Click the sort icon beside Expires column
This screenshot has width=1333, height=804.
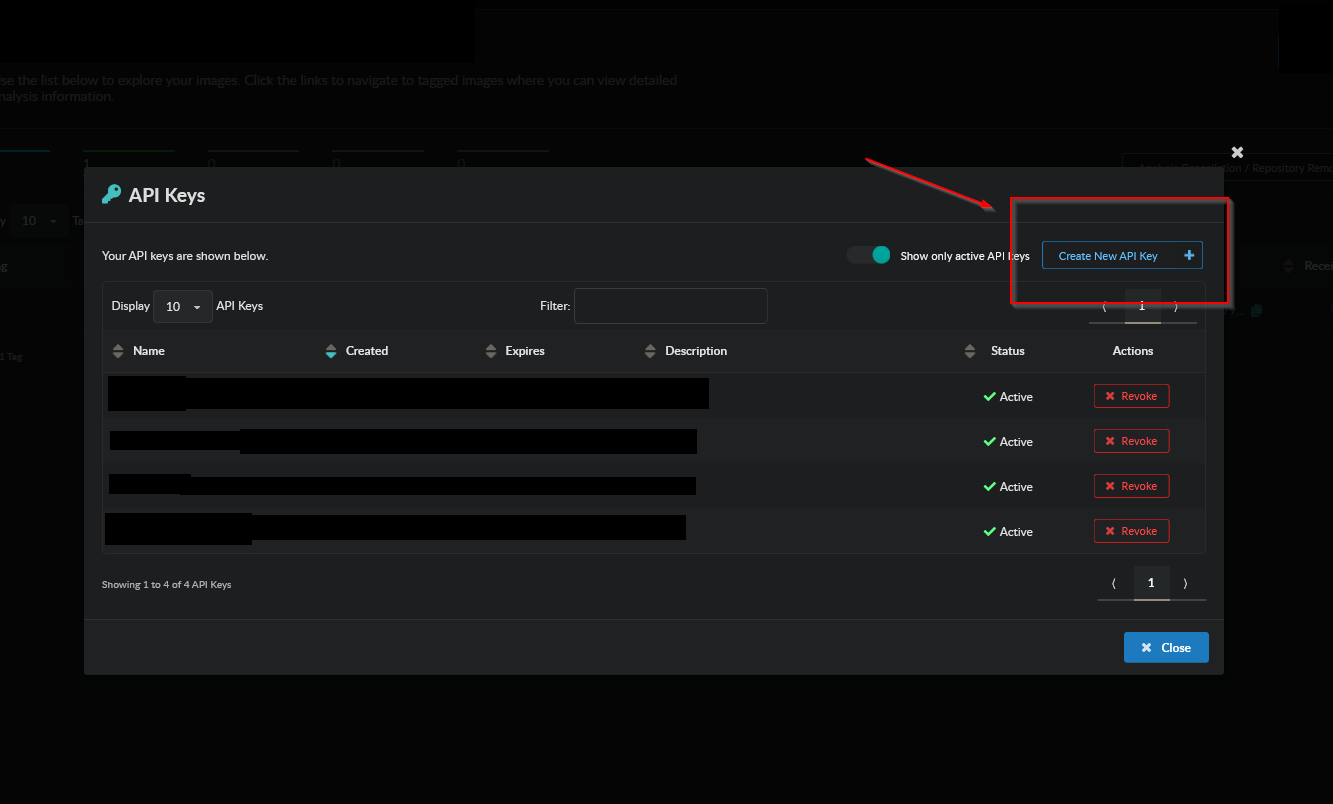[491, 351]
